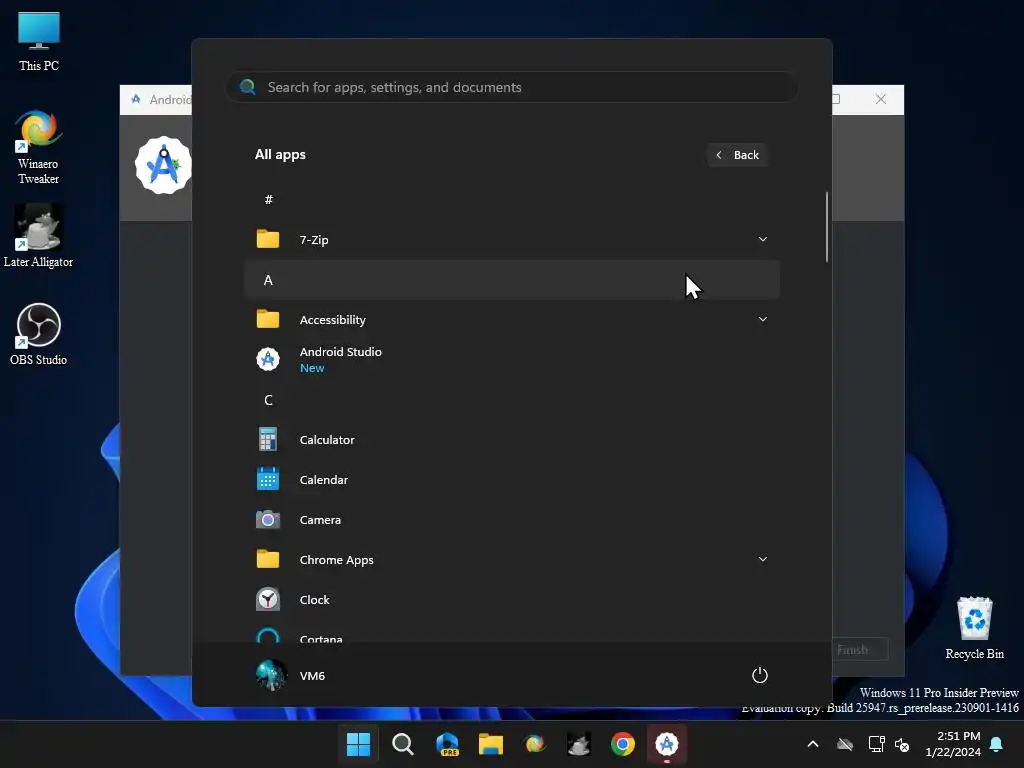
Task: Click the network status tray icon
Action: click(876, 744)
